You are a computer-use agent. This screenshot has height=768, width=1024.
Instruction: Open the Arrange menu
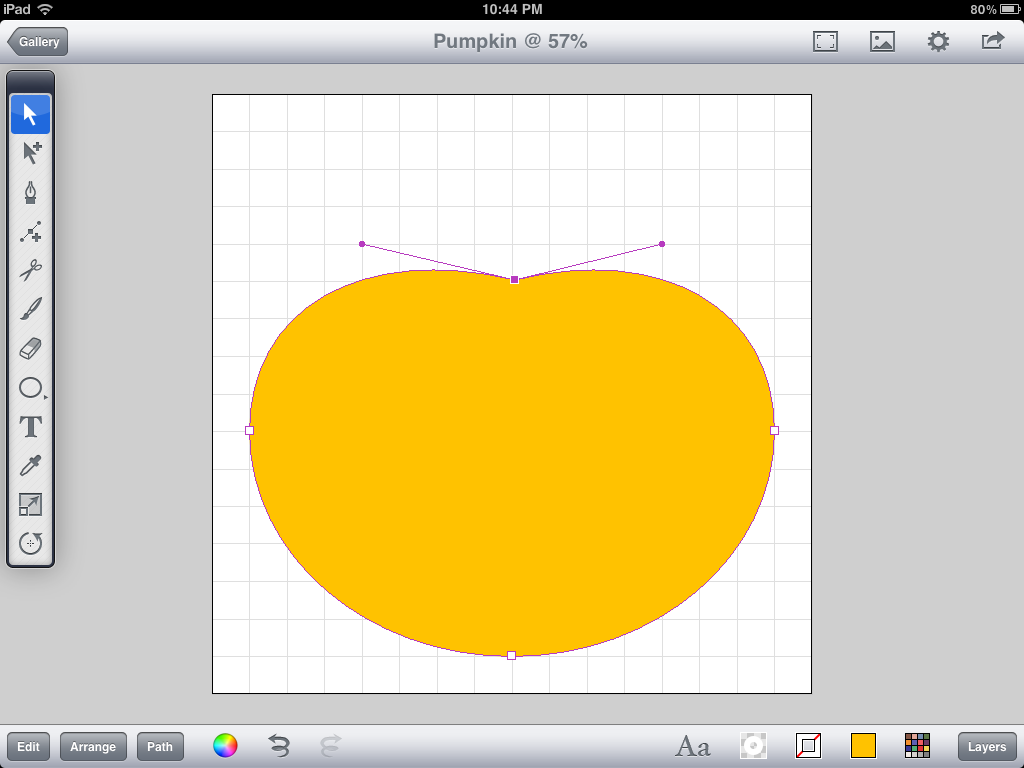(93, 746)
